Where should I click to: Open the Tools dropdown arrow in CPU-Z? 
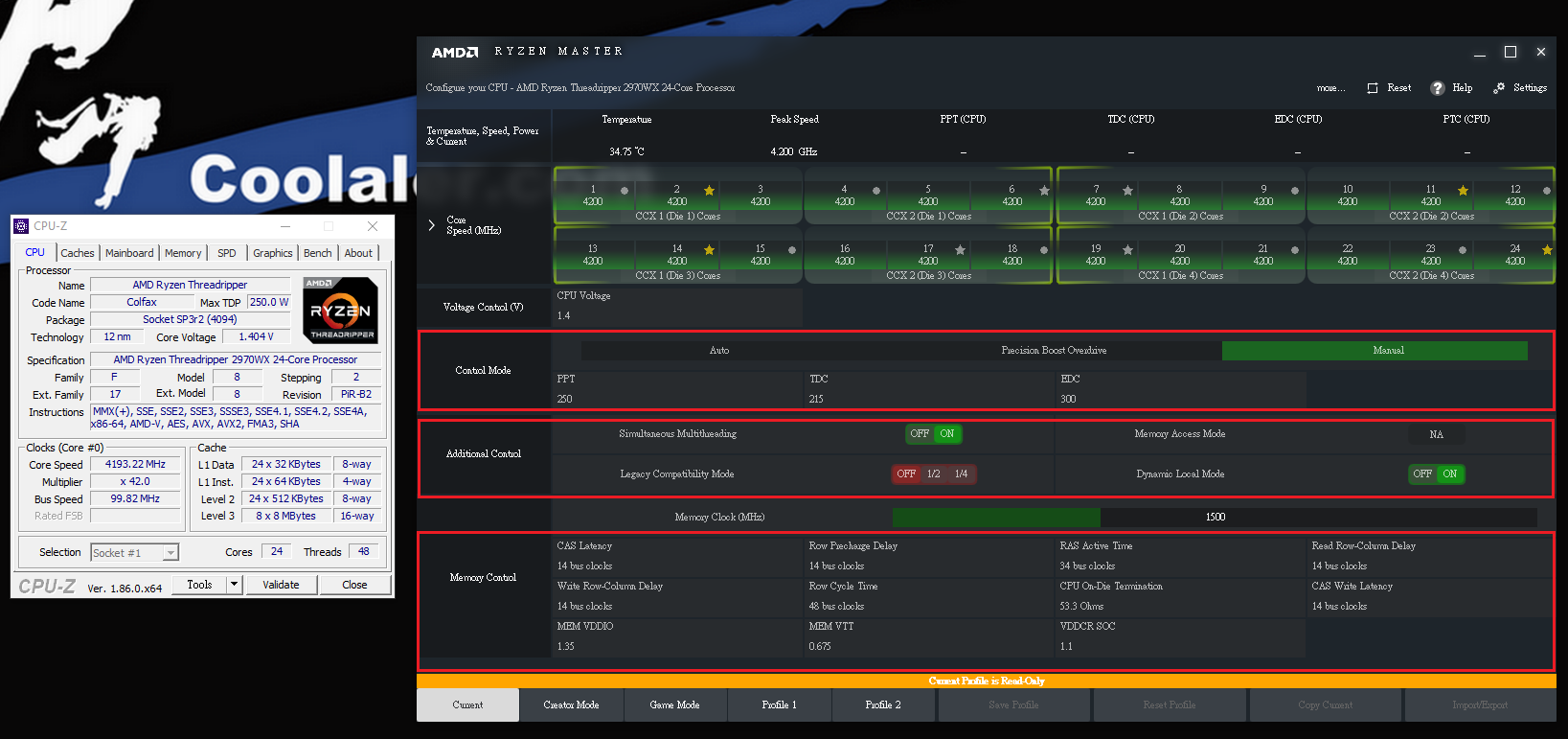click(x=233, y=585)
